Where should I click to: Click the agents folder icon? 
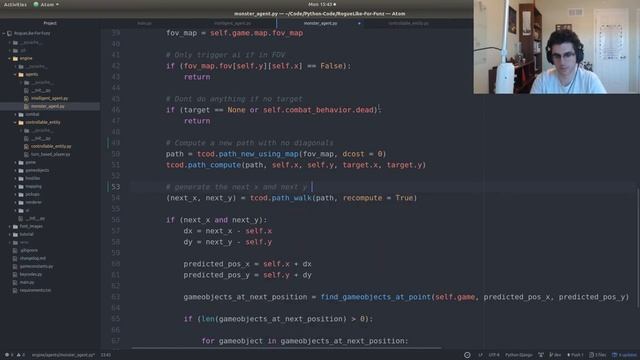click(21, 74)
